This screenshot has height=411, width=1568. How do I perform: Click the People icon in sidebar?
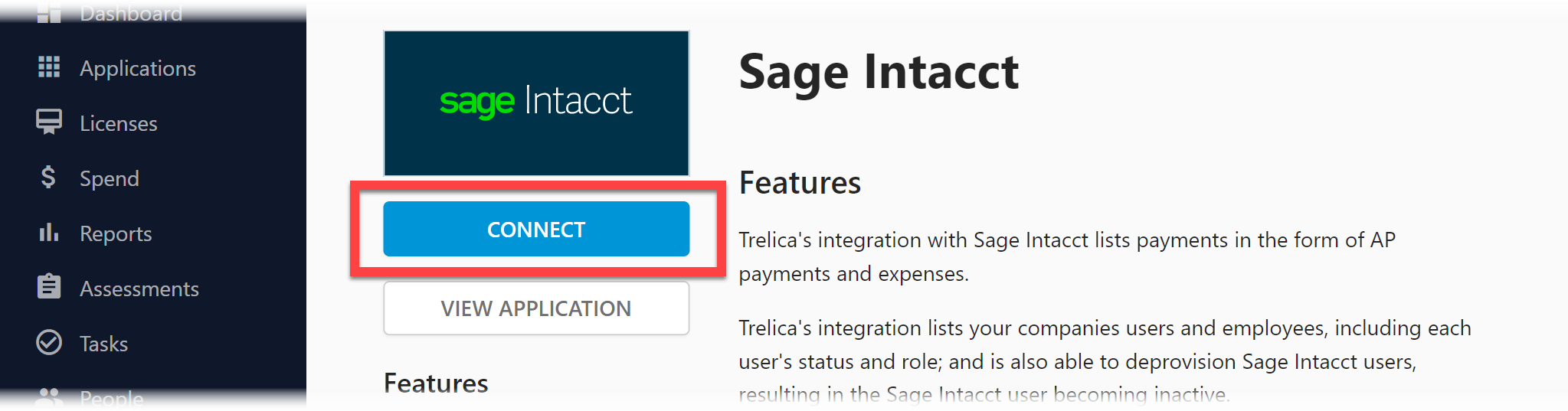(49, 396)
